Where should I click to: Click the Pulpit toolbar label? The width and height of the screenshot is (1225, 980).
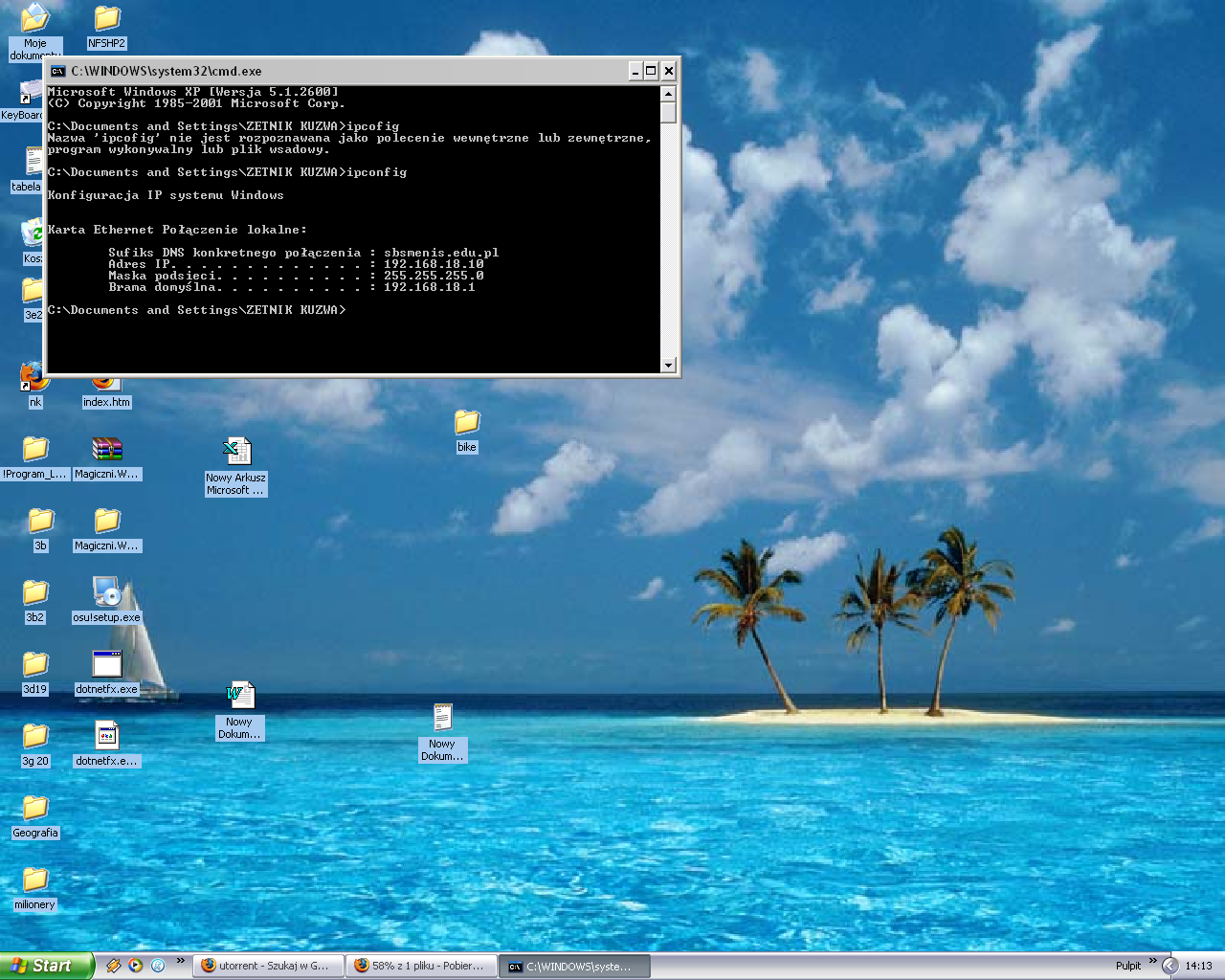point(1127,966)
